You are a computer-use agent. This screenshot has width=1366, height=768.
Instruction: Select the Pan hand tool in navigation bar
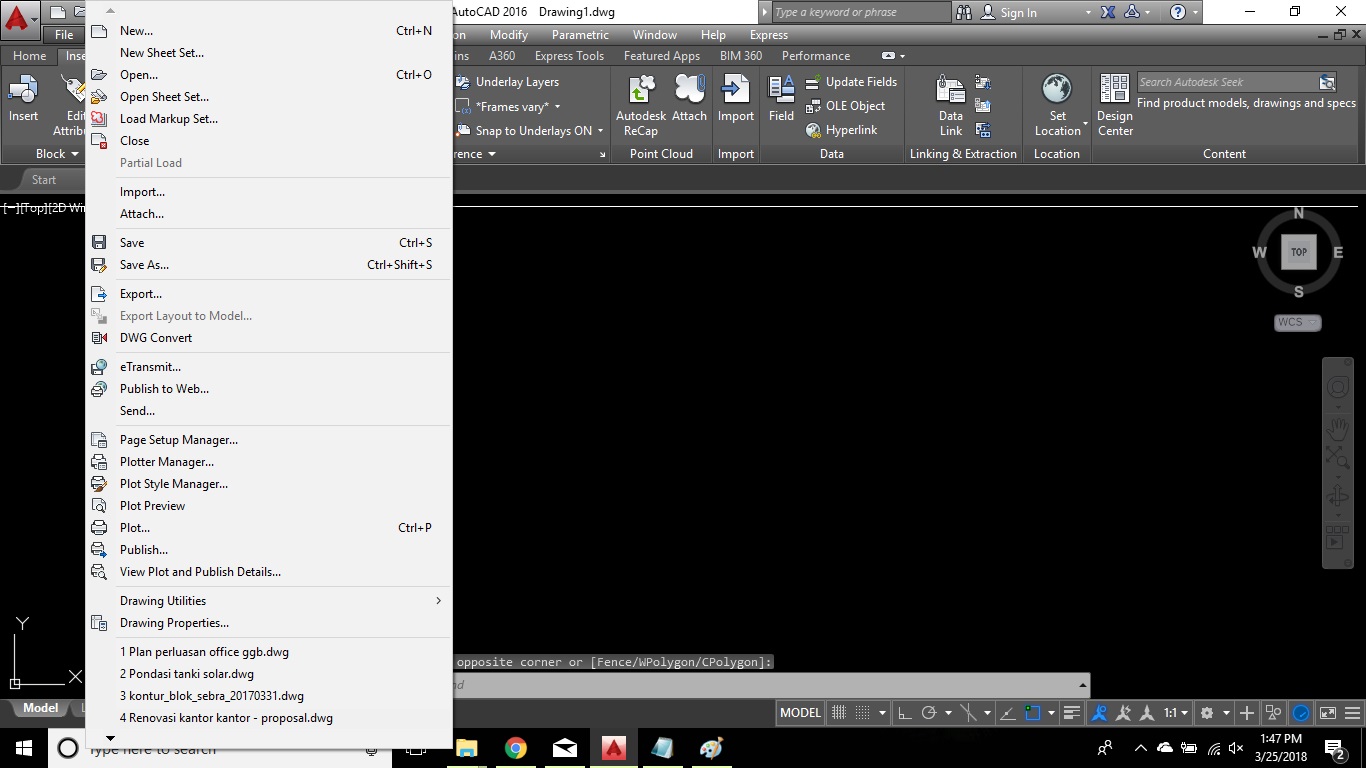(x=1338, y=429)
